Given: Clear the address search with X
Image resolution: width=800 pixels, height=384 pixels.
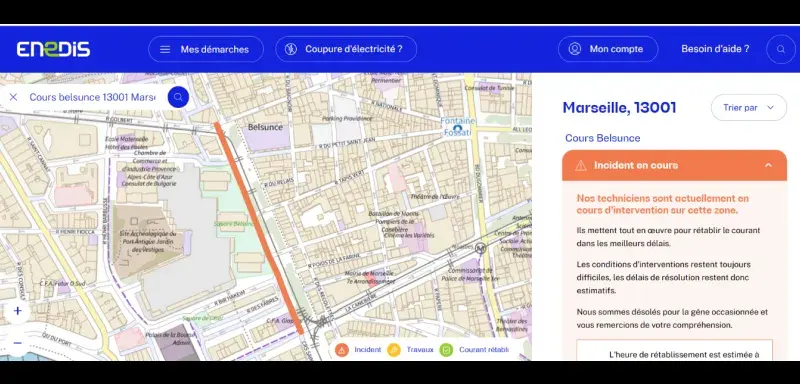Looking at the screenshot, I should 13,97.
